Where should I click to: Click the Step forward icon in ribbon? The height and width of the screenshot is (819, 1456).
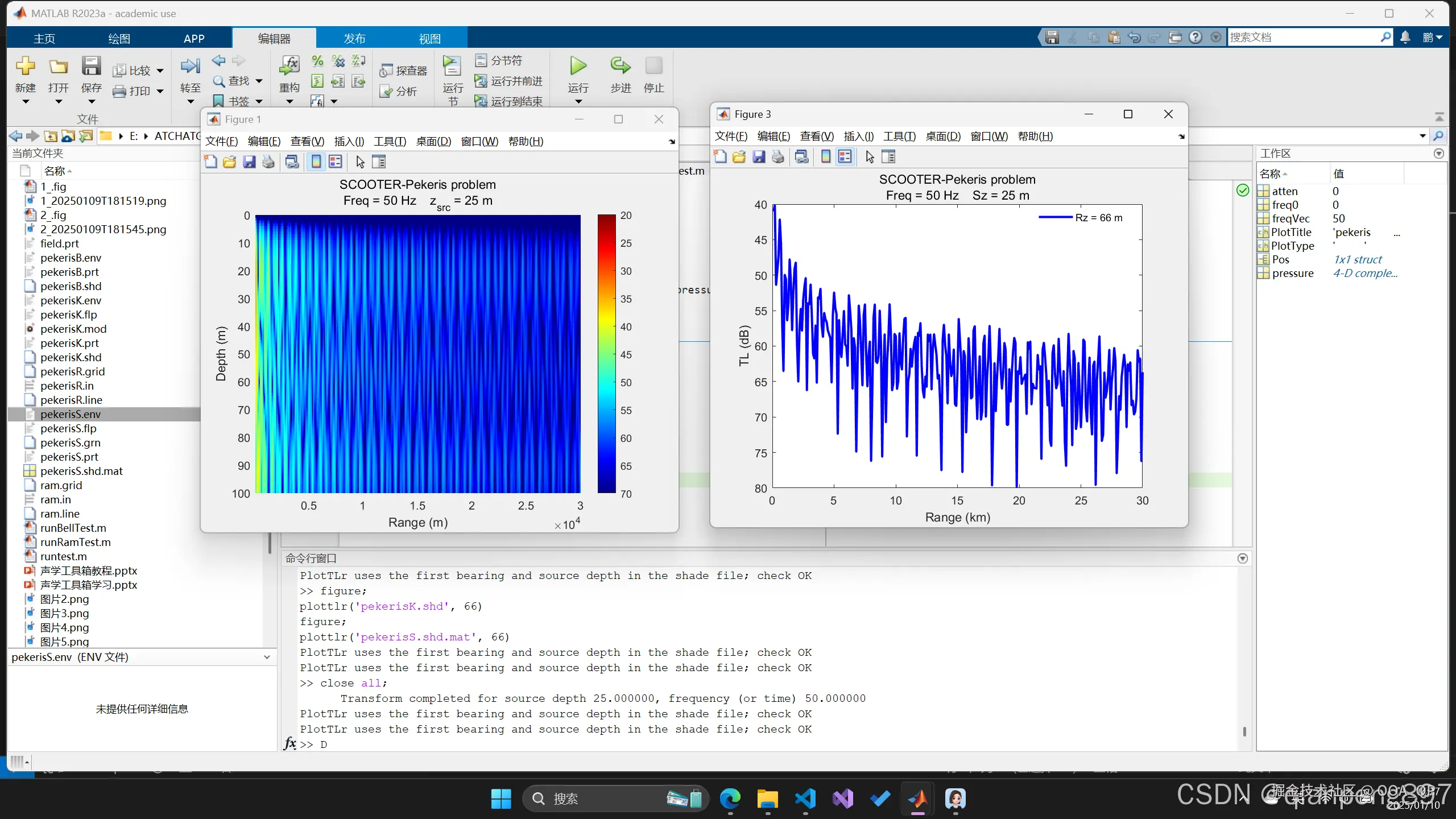[621, 66]
